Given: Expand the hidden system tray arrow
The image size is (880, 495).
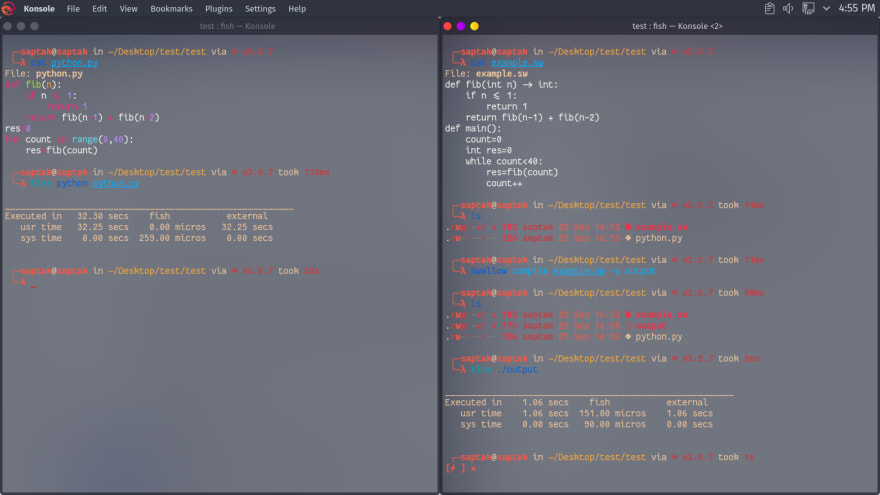Looking at the screenshot, I should pyautogui.click(x=826, y=8).
